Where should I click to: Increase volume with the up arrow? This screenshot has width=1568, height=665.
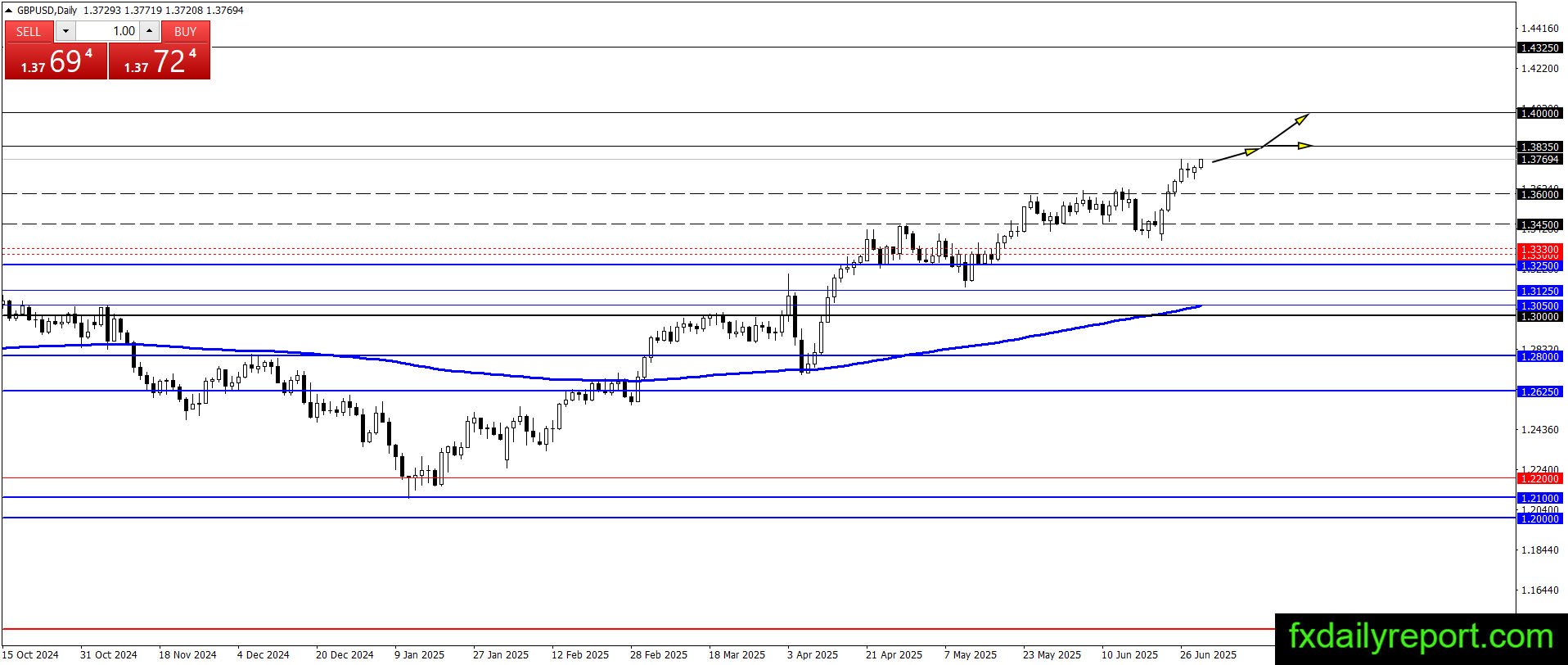149,31
